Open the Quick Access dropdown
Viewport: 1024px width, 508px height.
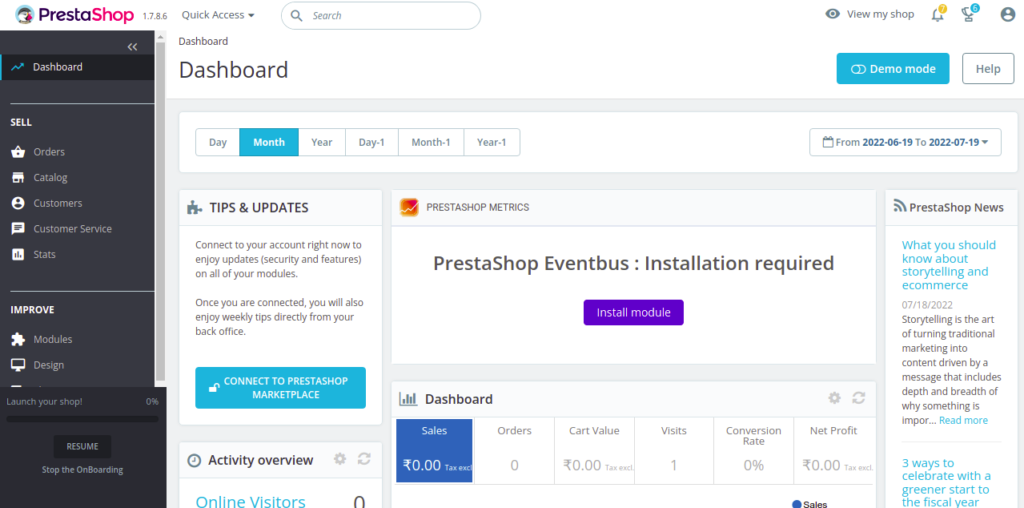point(218,14)
